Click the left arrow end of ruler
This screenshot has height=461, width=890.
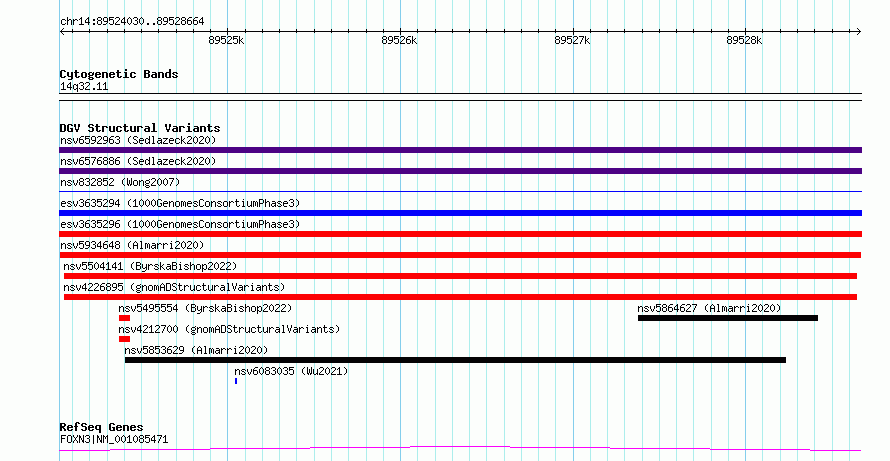(x=62, y=32)
